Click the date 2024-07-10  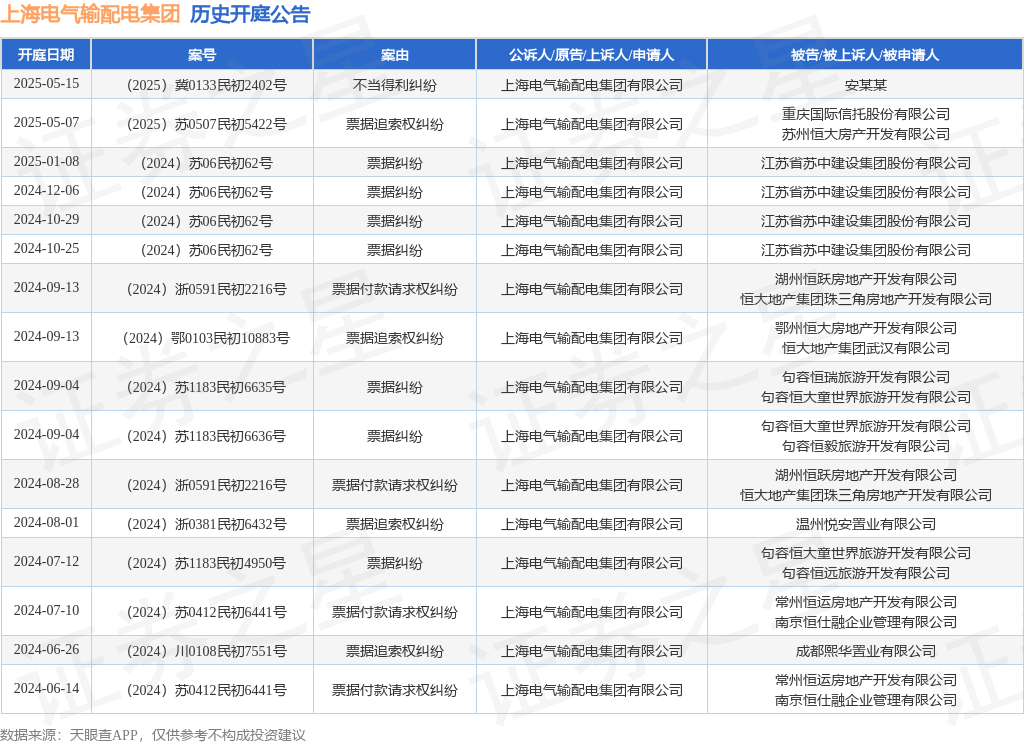pyautogui.click(x=46, y=611)
